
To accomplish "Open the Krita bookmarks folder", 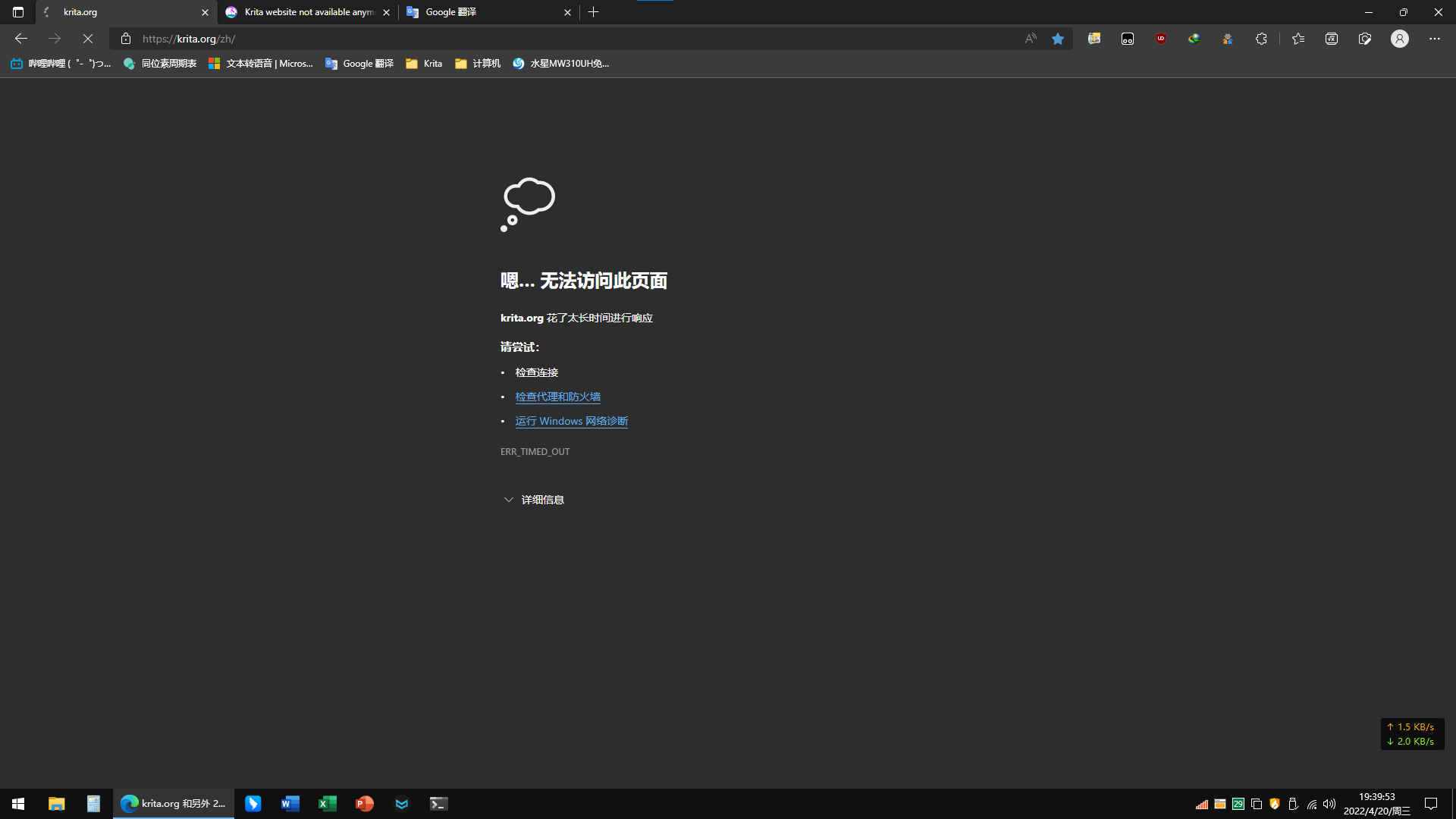I will pos(424,64).
